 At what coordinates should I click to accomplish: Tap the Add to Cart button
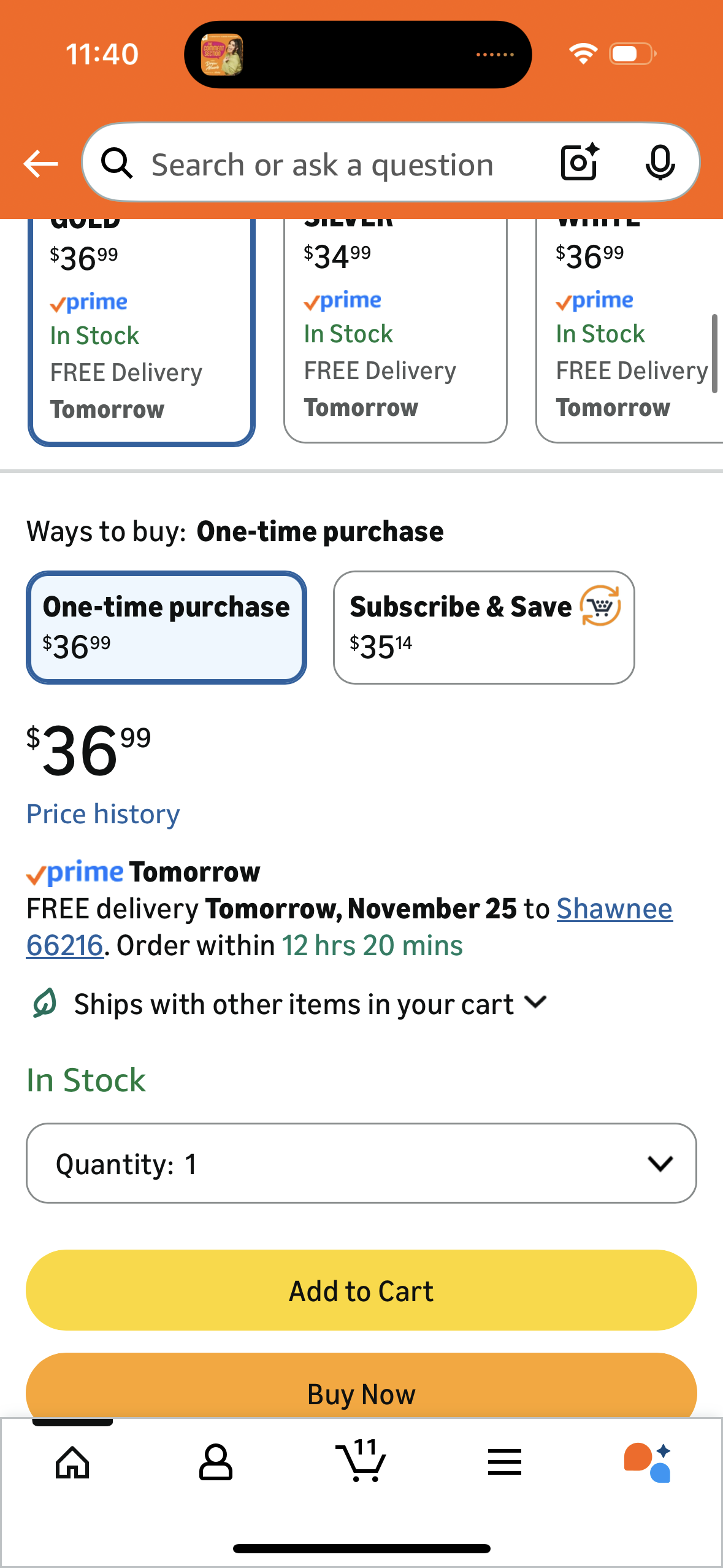[x=361, y=1290]
